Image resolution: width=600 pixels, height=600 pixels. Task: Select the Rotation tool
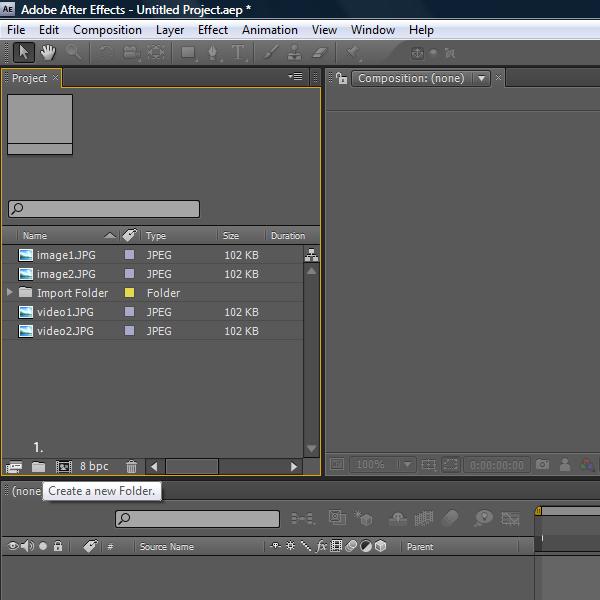(106, 52)
